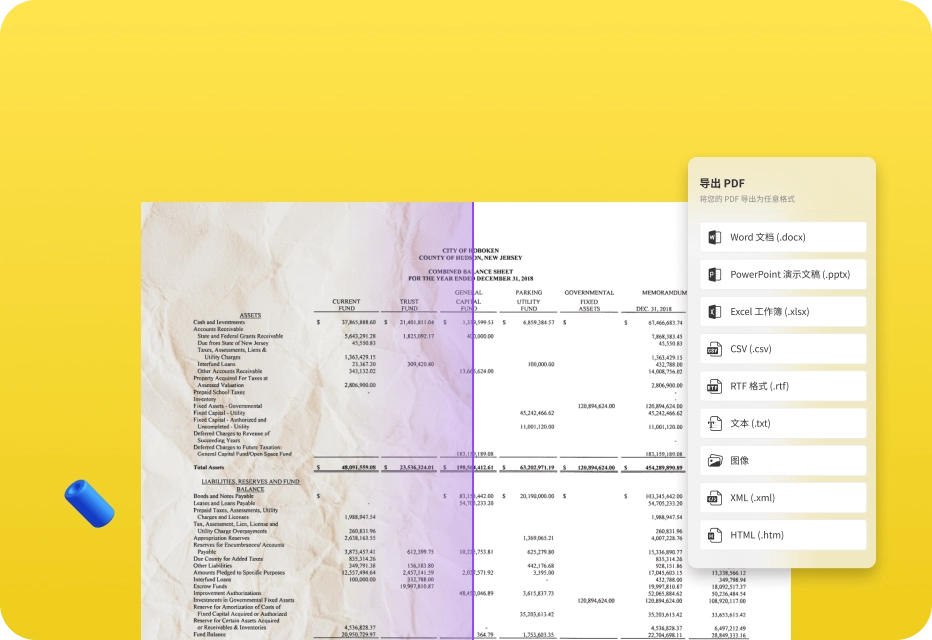Select 文本 (.txt) export option

[x=783, y=423]
